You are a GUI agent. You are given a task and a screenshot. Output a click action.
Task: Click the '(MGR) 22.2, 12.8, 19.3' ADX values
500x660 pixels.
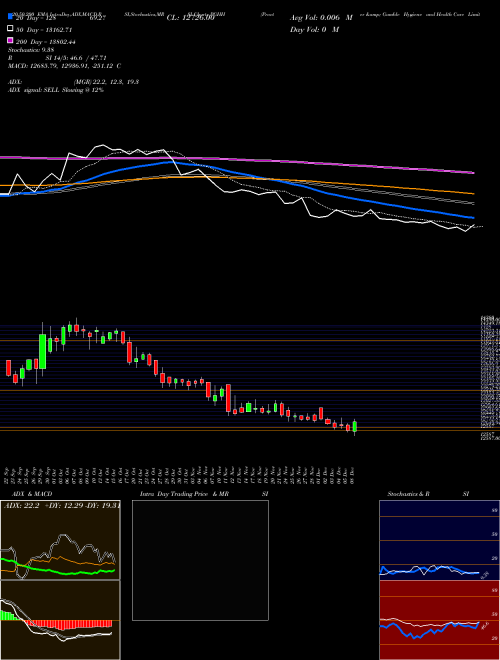106,82
